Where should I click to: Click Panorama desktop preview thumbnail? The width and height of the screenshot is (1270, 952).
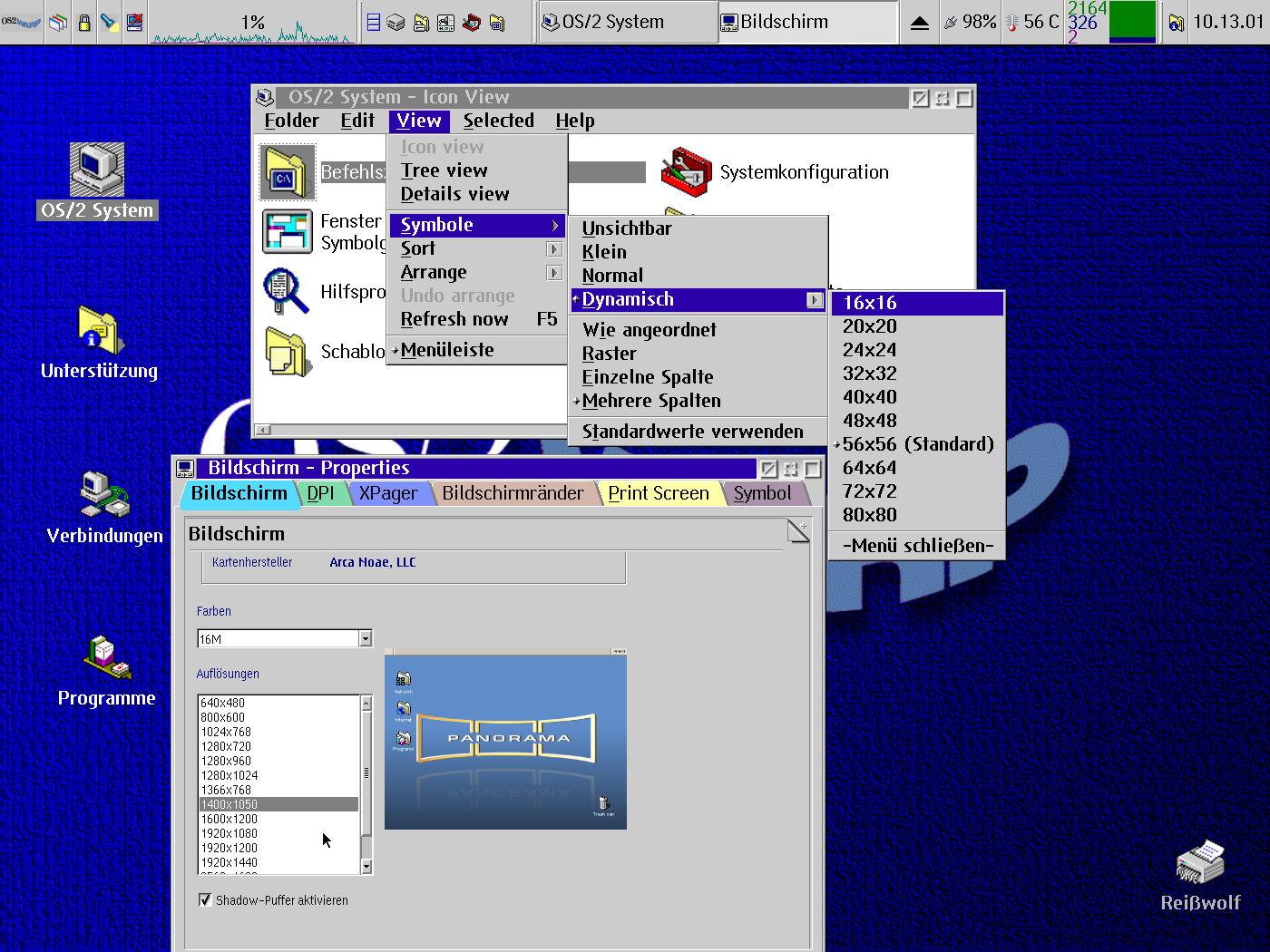pyautogui.click(x=505, y=739)
